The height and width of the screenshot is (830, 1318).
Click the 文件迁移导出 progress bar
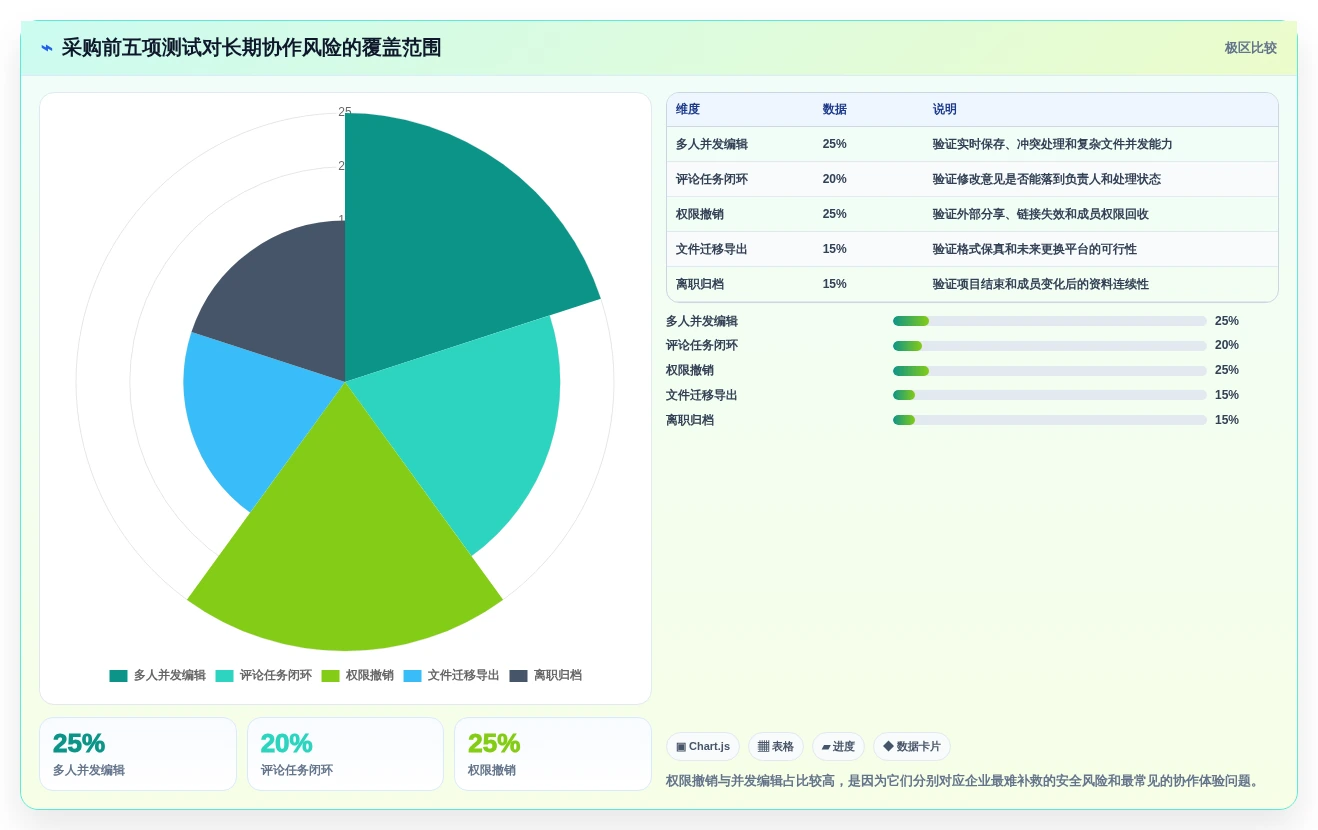tap(1050, 395)
